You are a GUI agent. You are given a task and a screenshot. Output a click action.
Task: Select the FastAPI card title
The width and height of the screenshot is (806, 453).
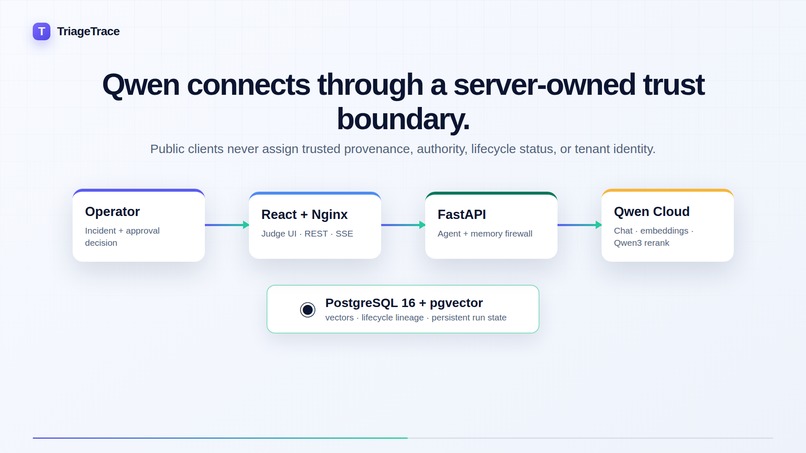pyautogui.click(x=462, y=214)
